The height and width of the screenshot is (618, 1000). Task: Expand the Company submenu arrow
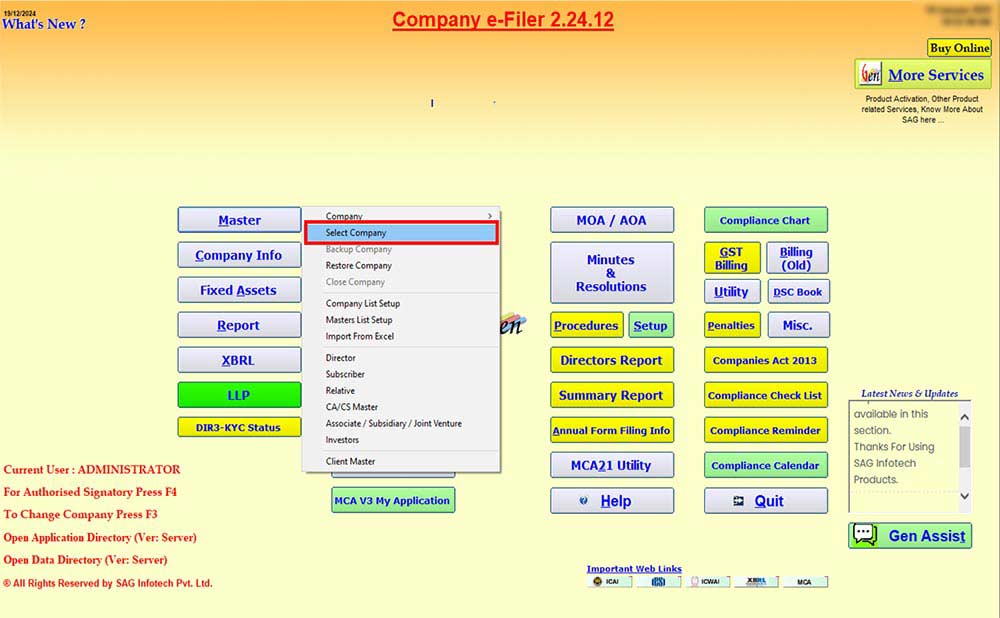point(489,216)
